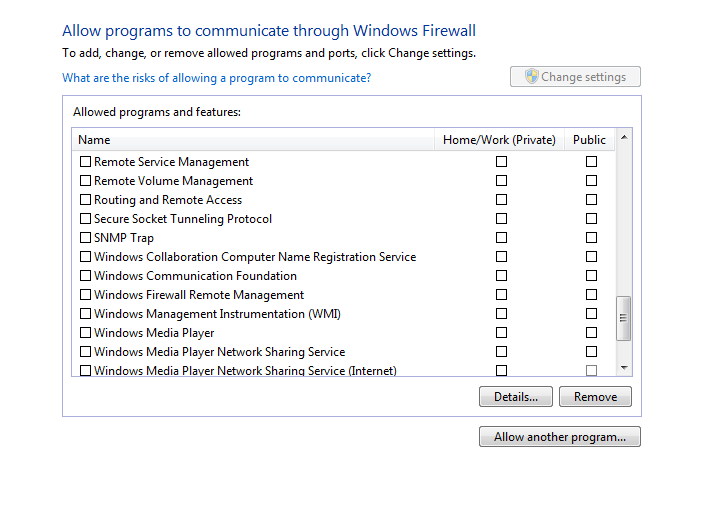Click the Allow another program button
The height and width of the screenshot is (527, 713).
[x=560, y=437]
